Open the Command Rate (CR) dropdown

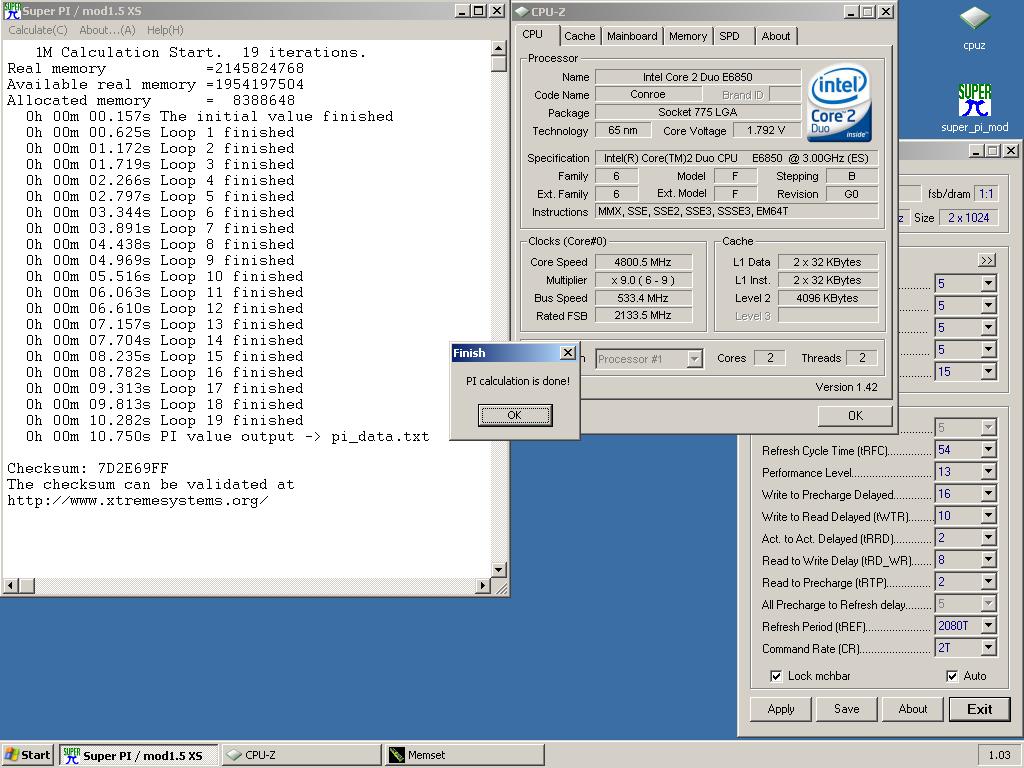[988, 648]
